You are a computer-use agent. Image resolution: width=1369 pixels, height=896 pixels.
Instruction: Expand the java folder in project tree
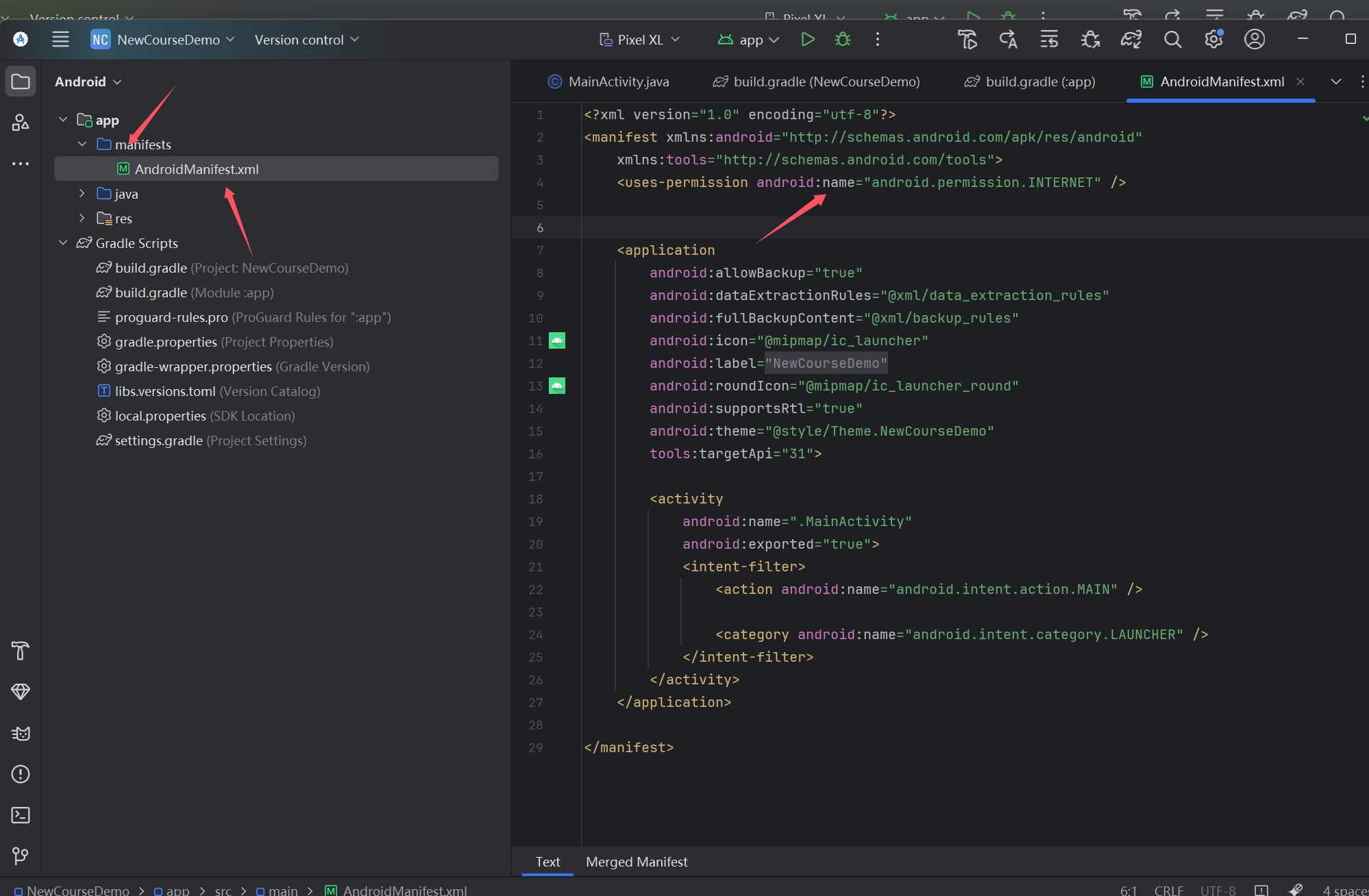coord(82,194)
